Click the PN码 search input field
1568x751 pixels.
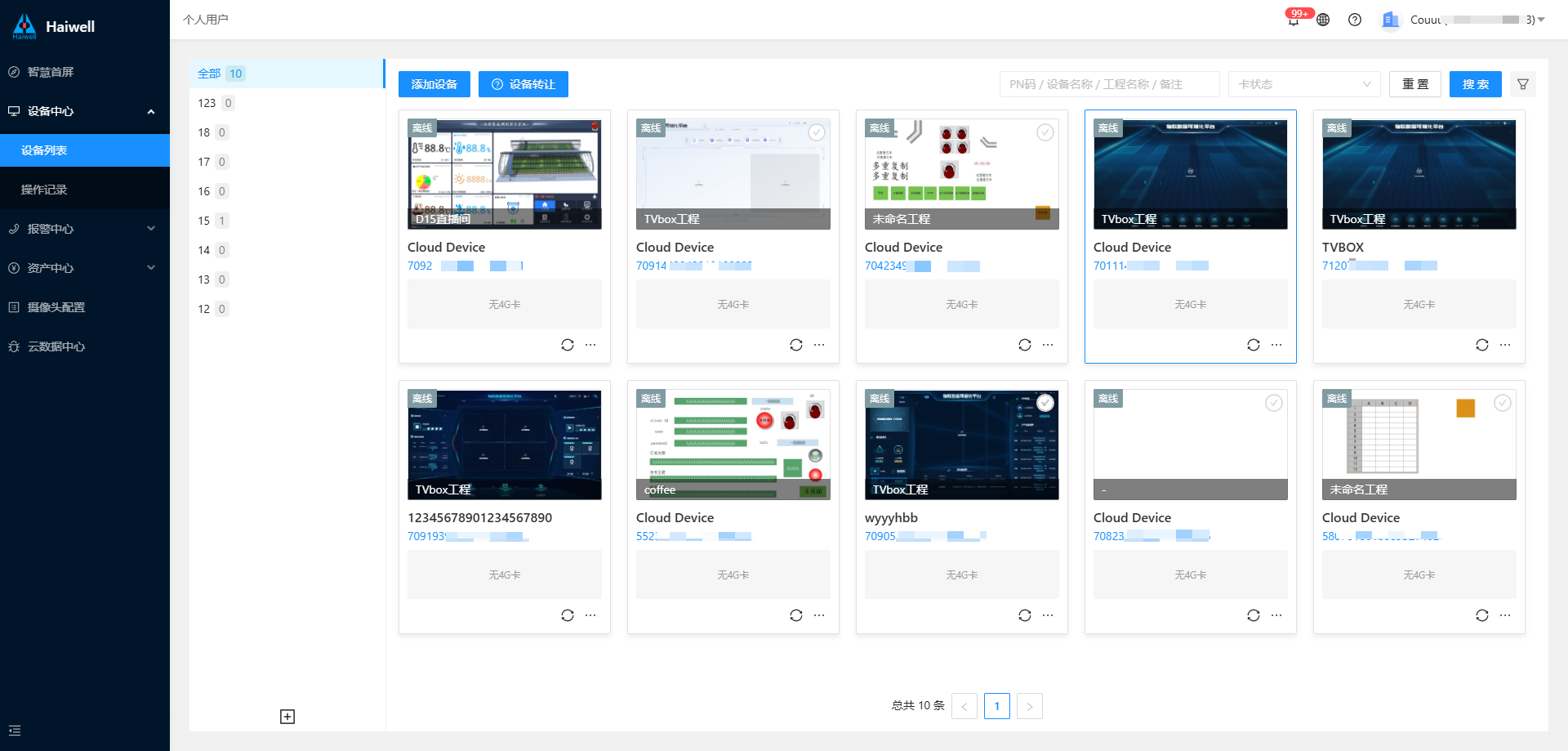coord(1109,84)
